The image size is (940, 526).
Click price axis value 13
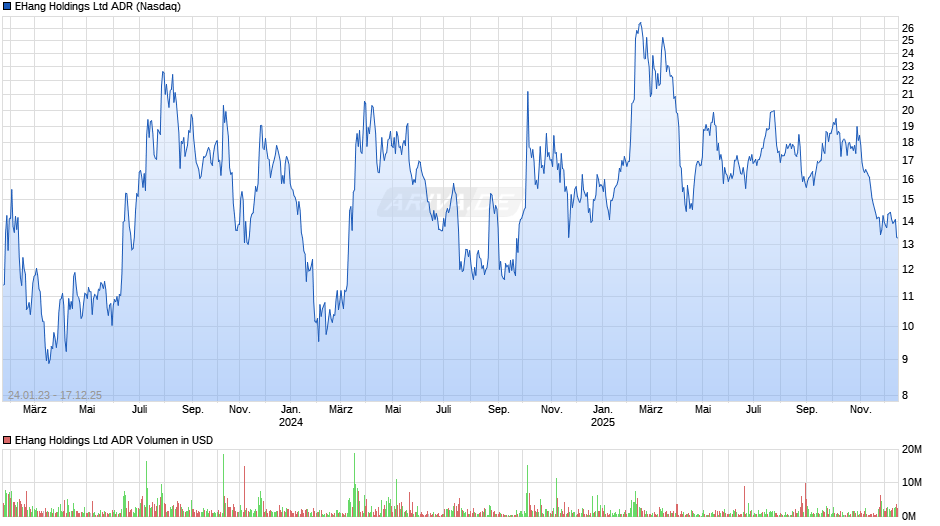coord(908,244)
